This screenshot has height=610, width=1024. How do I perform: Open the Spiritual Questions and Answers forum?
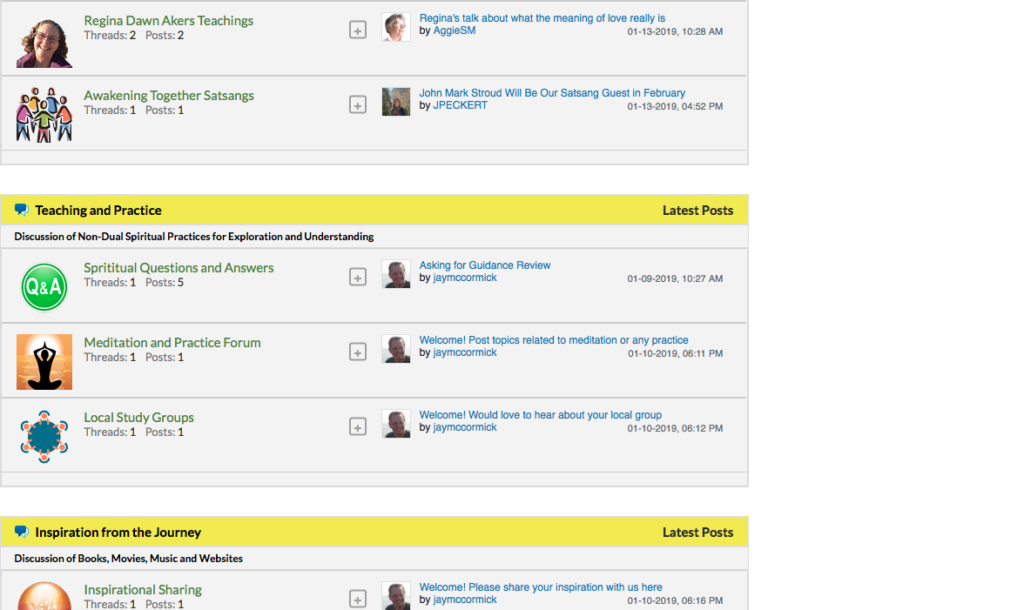(x=178, y=268)
